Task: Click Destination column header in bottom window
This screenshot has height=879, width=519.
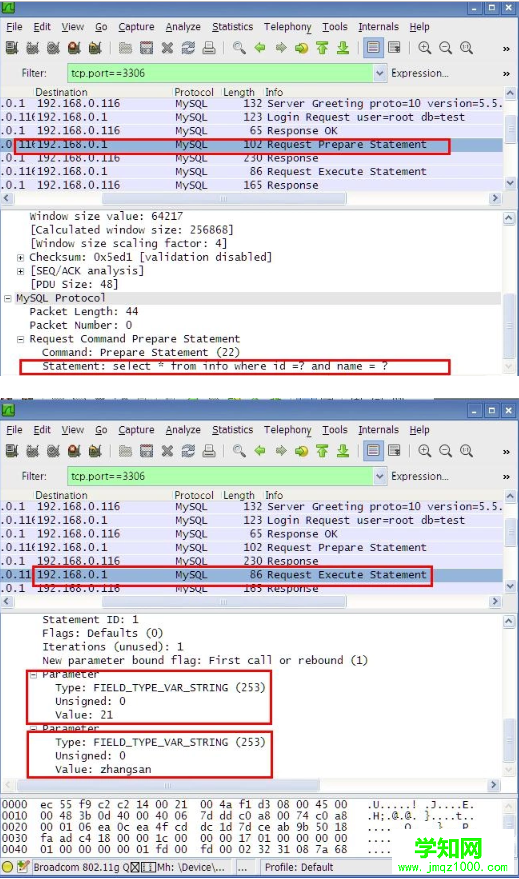Action: click(x=62, y=495)
